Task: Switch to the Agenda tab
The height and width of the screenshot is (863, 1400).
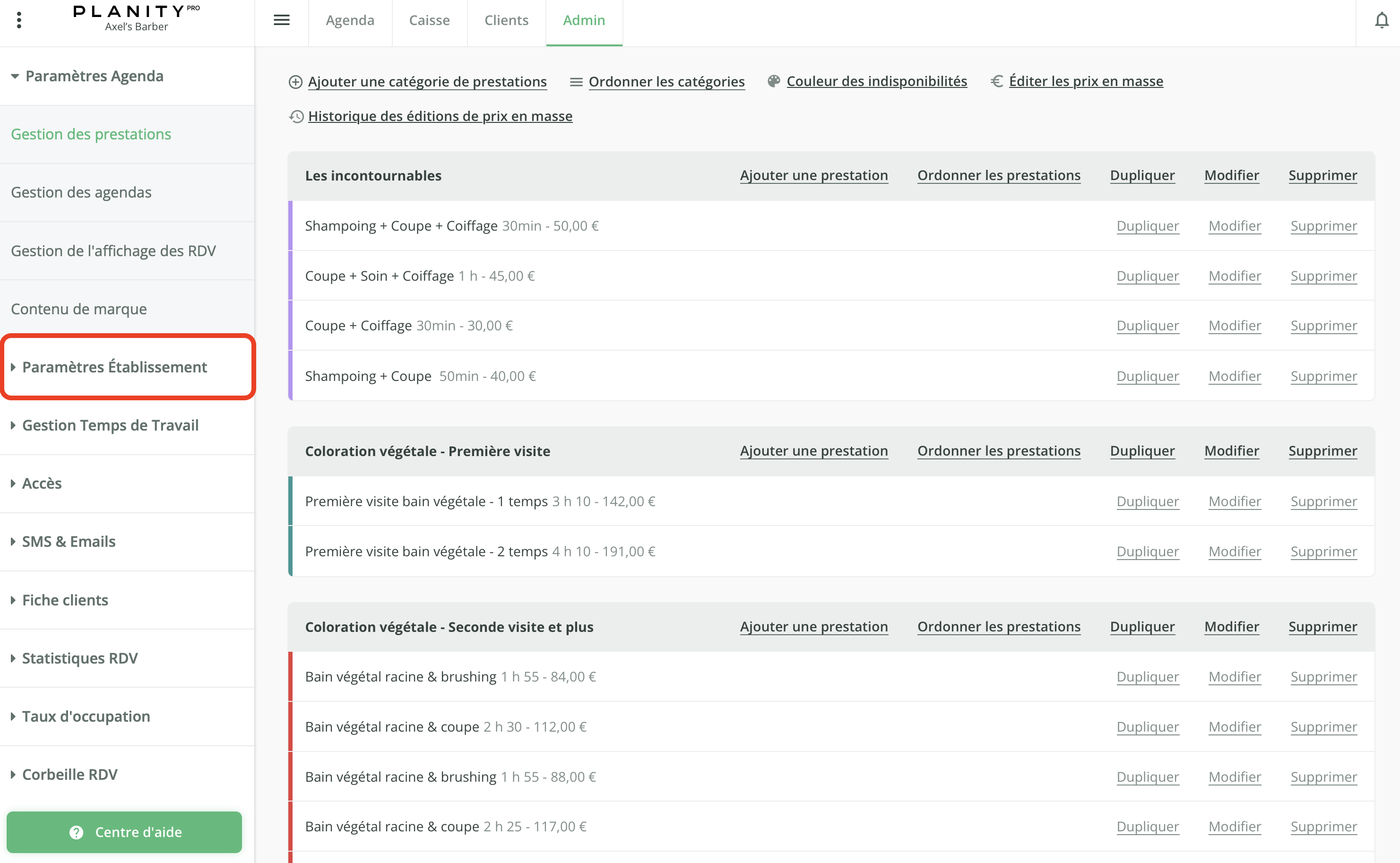Action: click(x=350, y=20)
